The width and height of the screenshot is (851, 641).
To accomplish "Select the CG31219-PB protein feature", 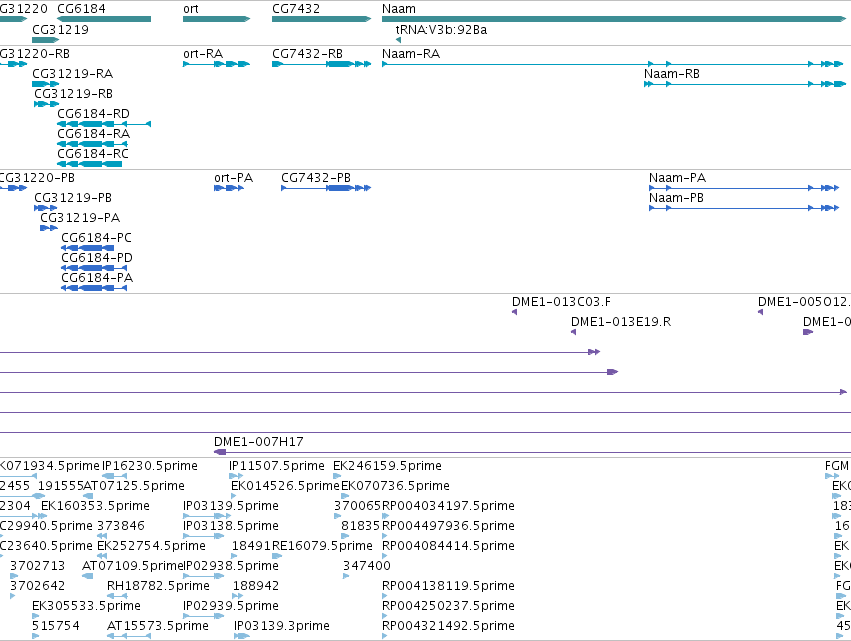I will click(x=46, y=208).
